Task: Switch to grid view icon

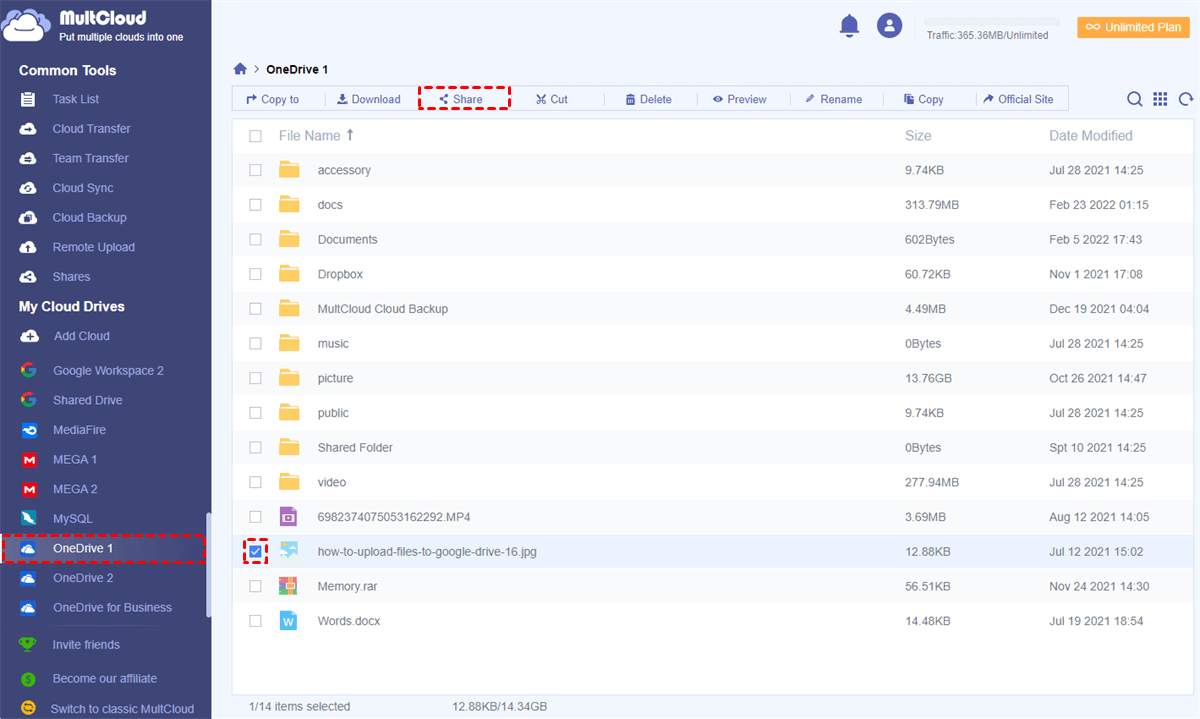Action: pyautogui.click(x=1160, y=99)
